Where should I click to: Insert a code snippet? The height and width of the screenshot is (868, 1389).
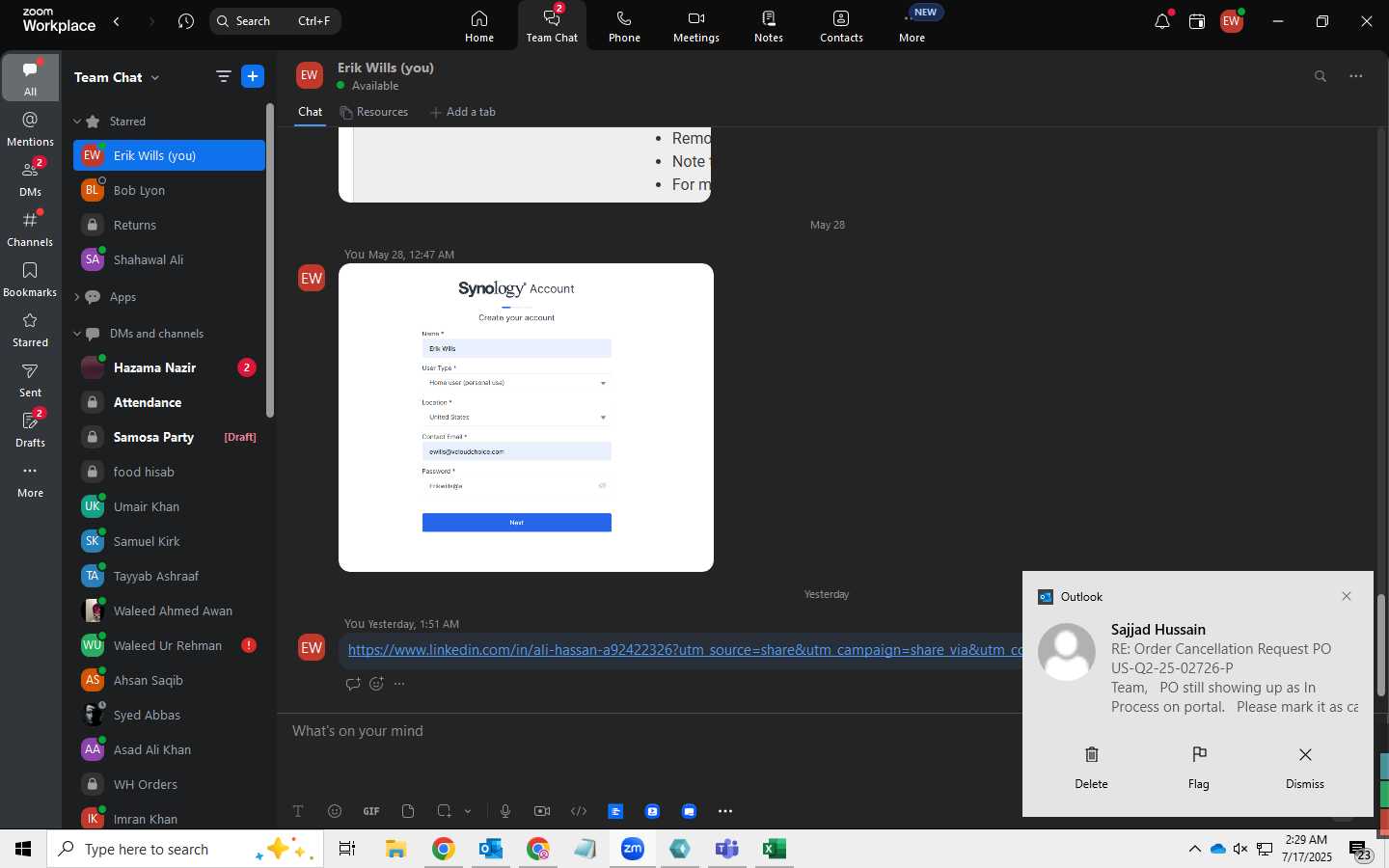pos(579,811)
